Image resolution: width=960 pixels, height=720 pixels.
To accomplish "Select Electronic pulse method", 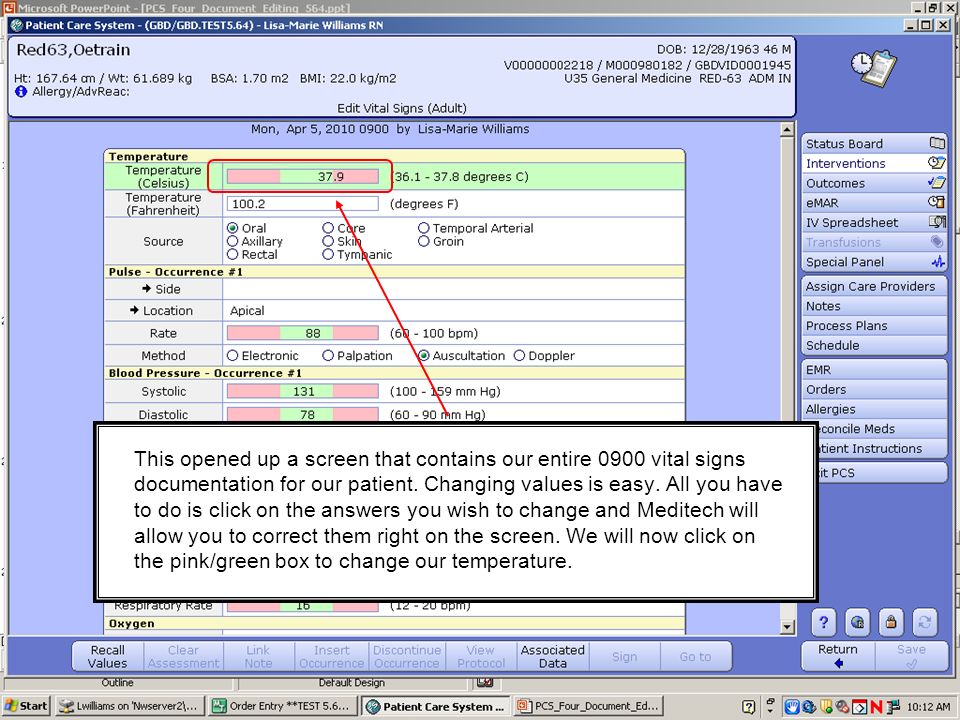I will pyautogui.click(x=233, y=355).
